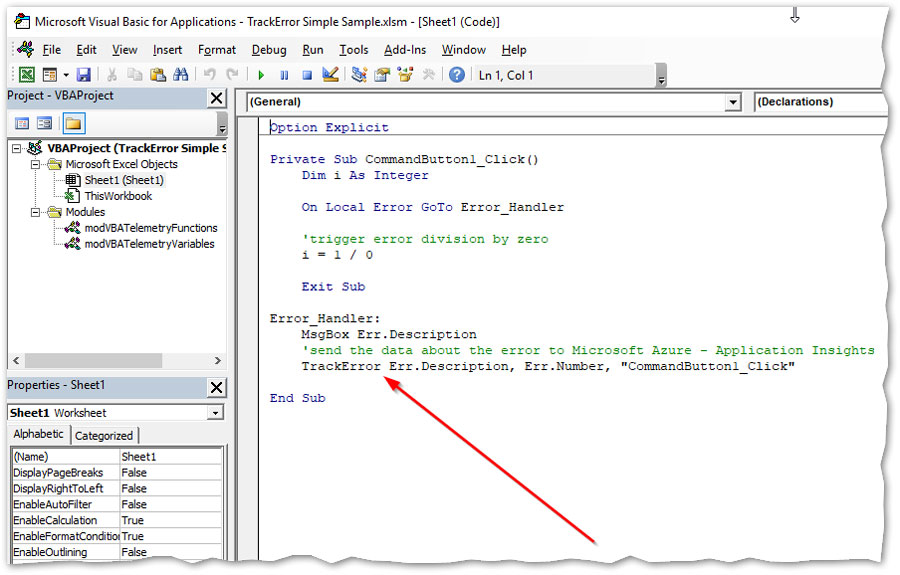Open the View menu
The width and height of the screenshot is (900, 575).
(125, 50)
